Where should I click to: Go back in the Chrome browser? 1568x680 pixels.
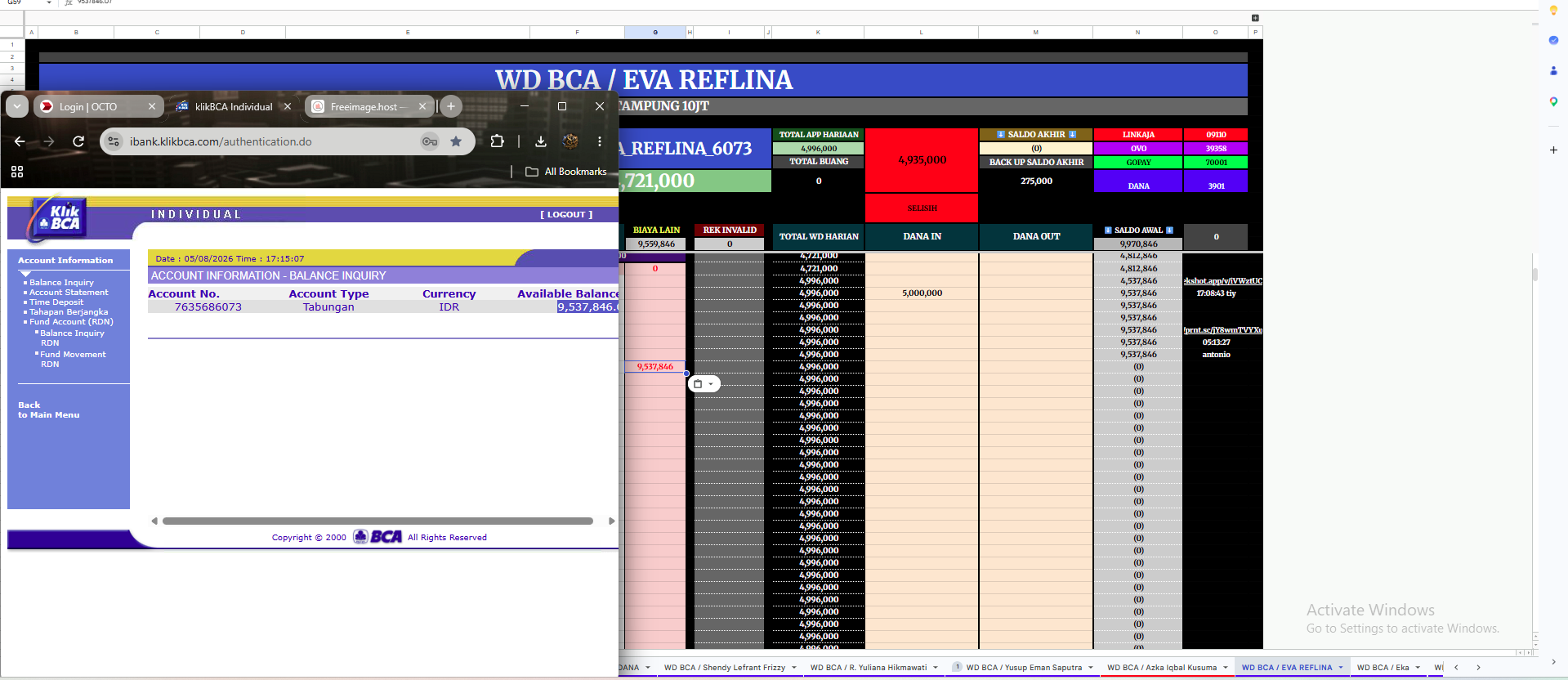click(20, 141)
